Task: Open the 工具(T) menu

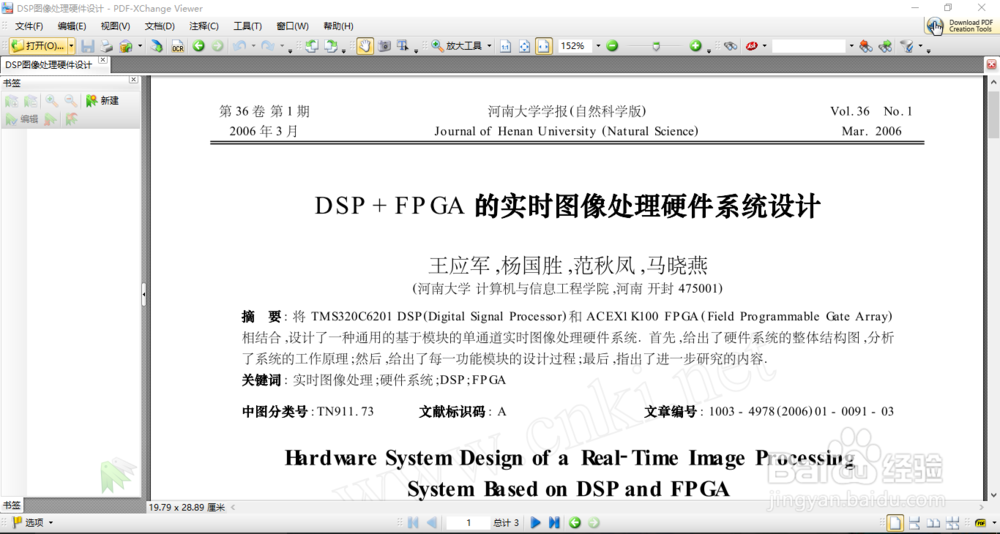Action: click(247, 26)
